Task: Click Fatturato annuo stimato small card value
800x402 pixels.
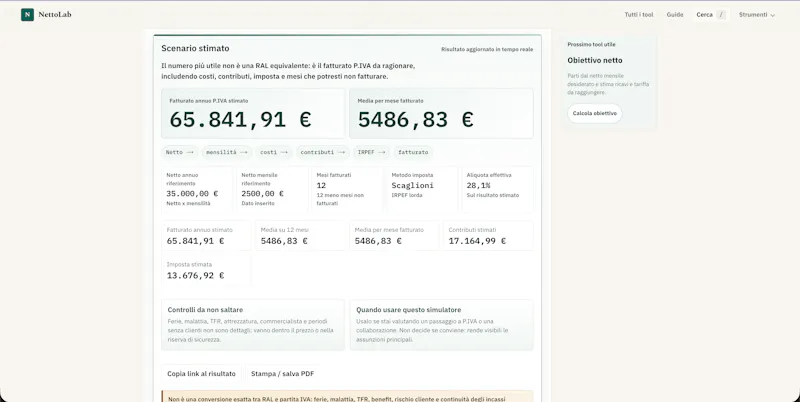Action: pyautogui.click(x=195, y=241)
